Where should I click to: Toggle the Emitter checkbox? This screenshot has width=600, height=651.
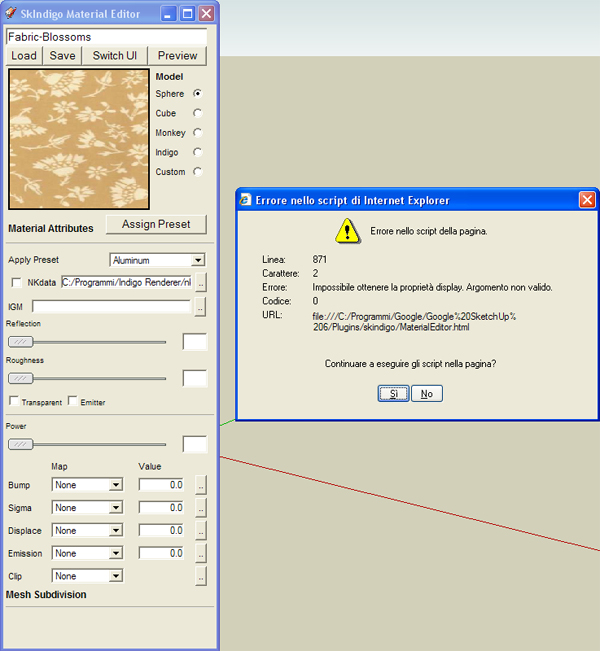click(73, 401)
